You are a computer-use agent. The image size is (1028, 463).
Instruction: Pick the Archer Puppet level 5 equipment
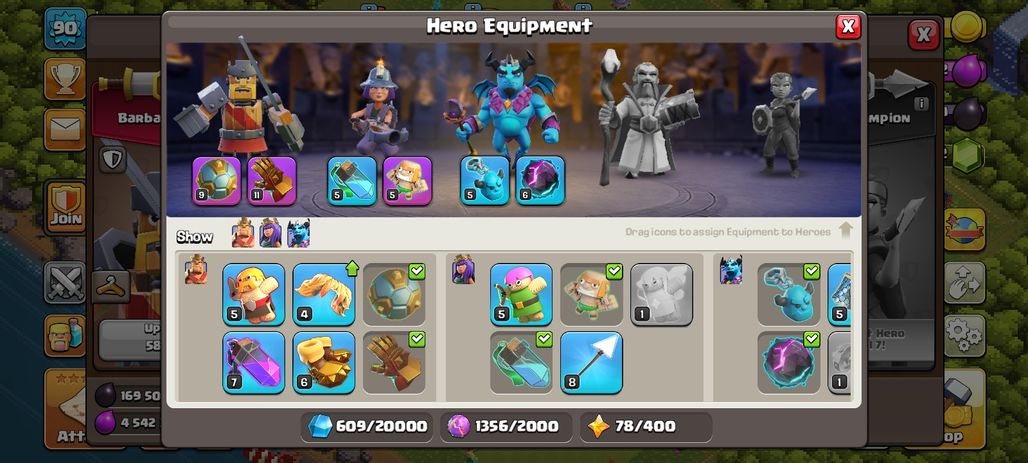pyautogui.click(x=521, y=294)
